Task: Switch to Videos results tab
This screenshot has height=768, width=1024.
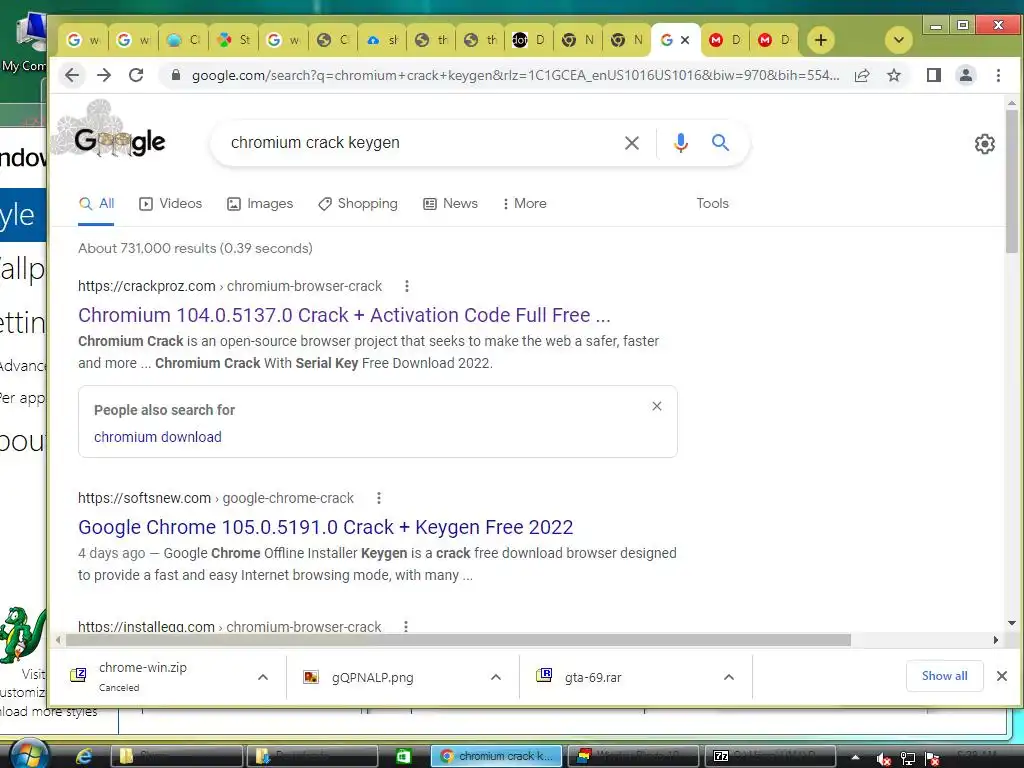Action: pos(170,204)
